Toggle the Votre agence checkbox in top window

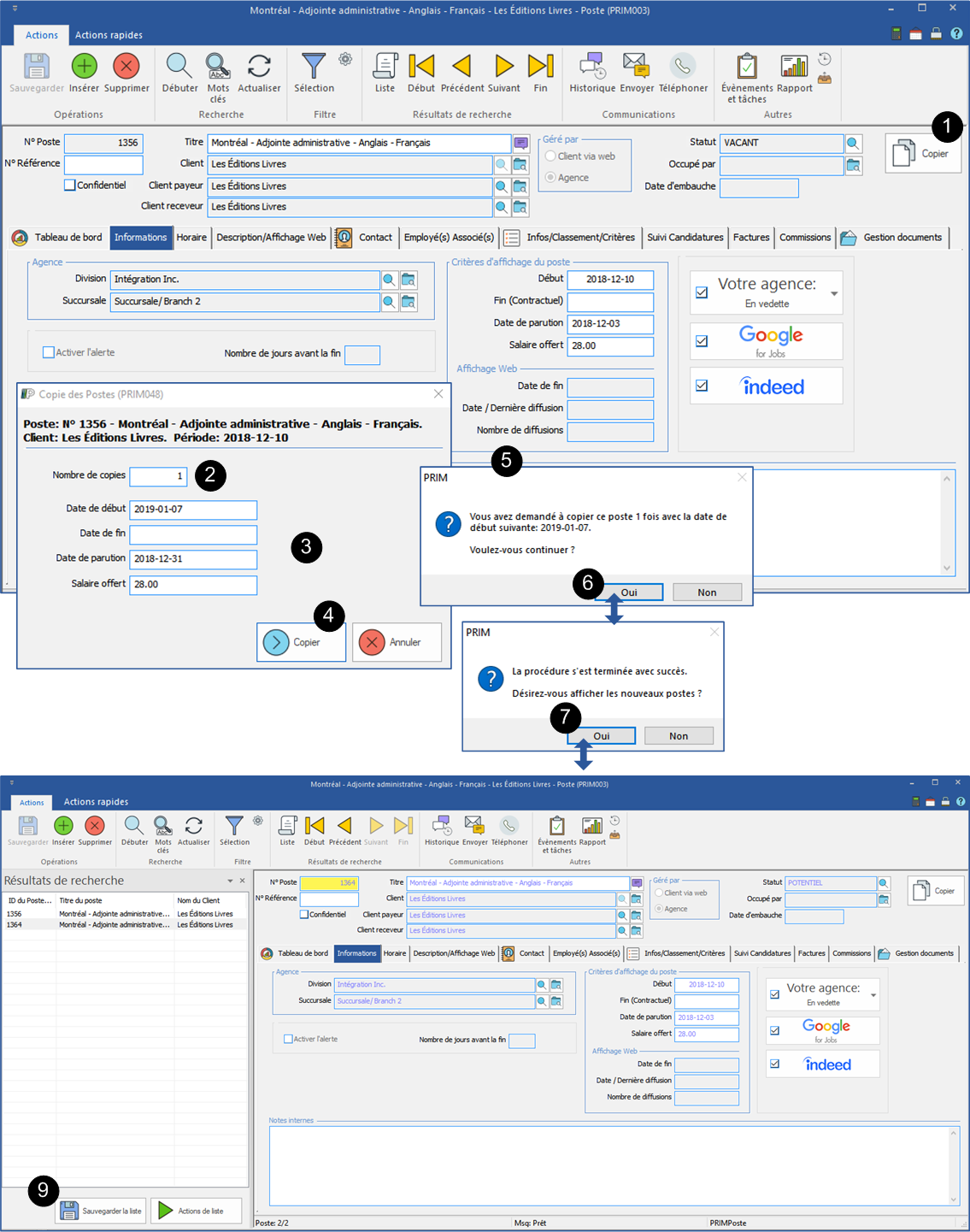pos(702,292)
